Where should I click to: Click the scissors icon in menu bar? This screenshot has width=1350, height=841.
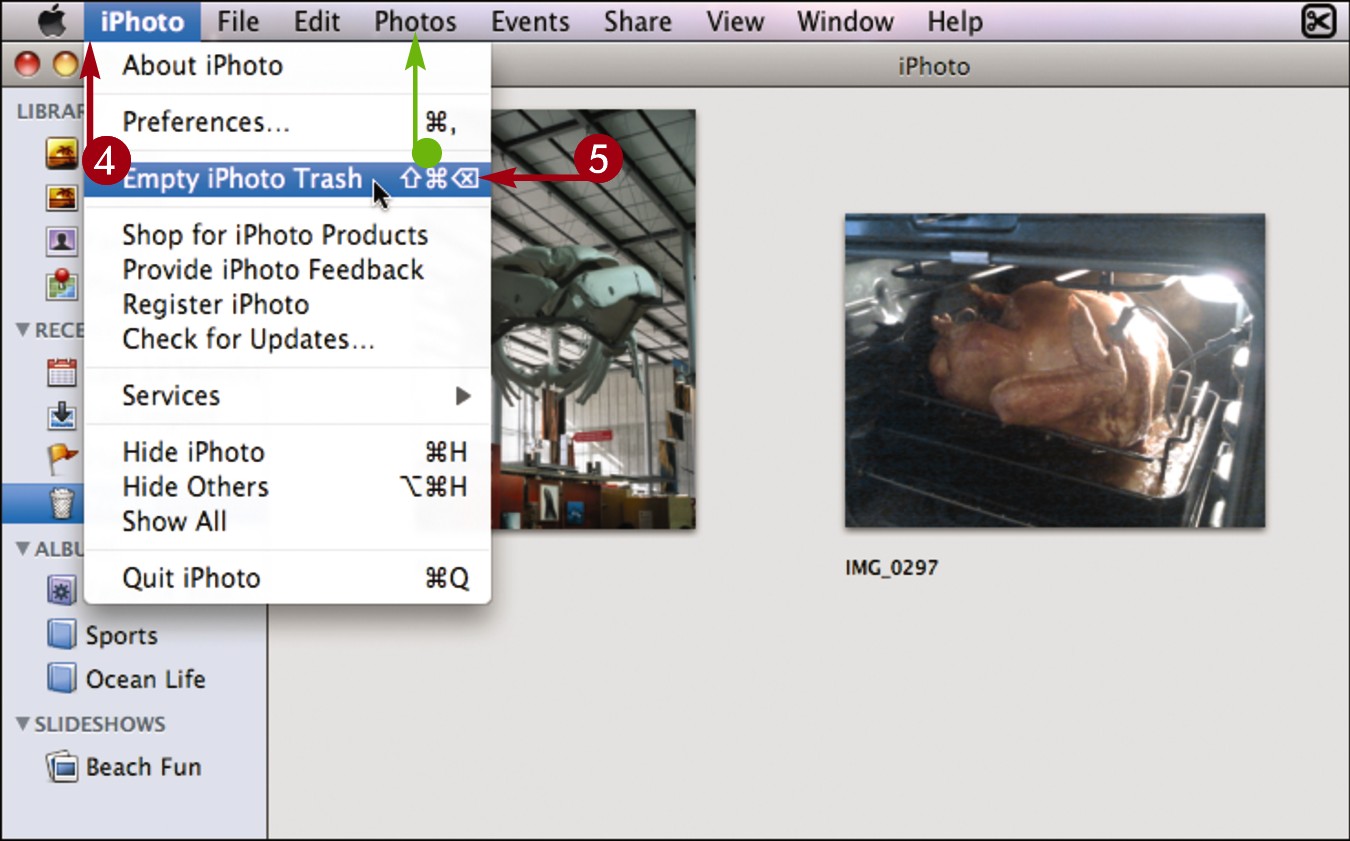tap(1319, 21)
